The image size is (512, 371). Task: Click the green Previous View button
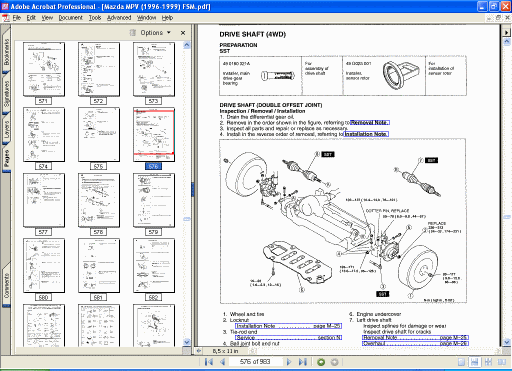pyautogui.click(x=321, y=362)
